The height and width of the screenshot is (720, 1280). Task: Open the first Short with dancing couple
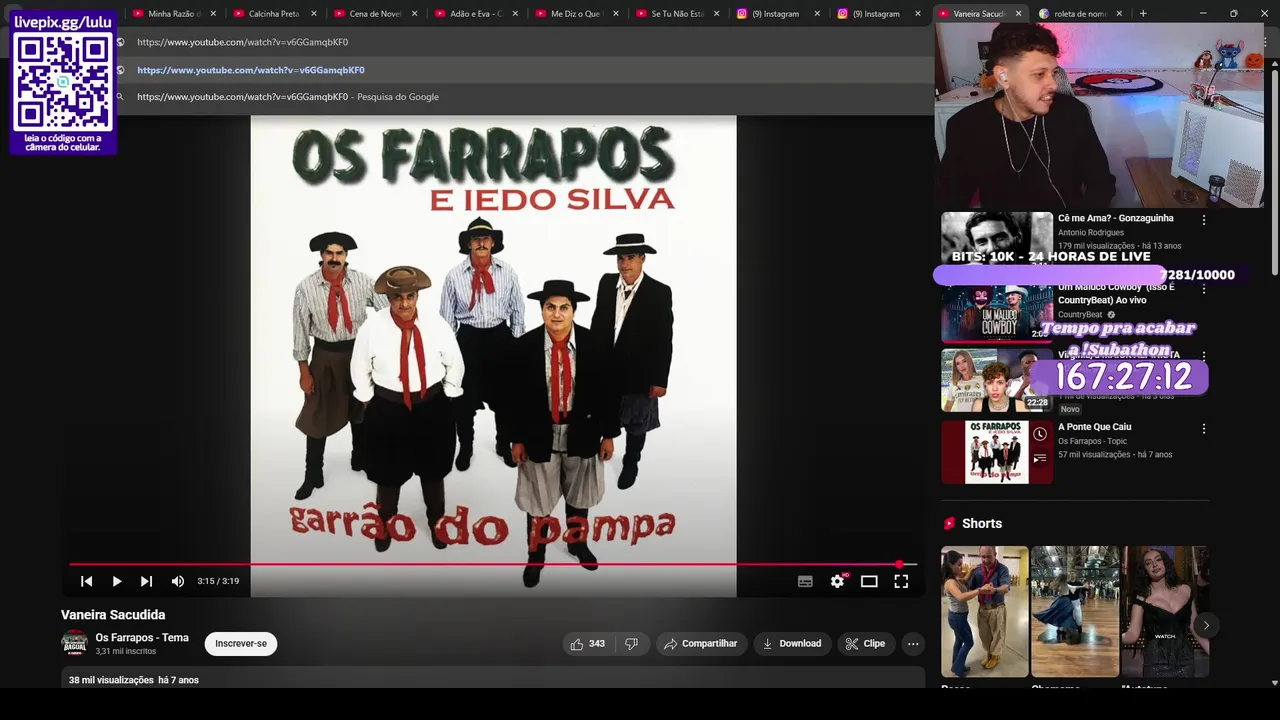[984, 611]
